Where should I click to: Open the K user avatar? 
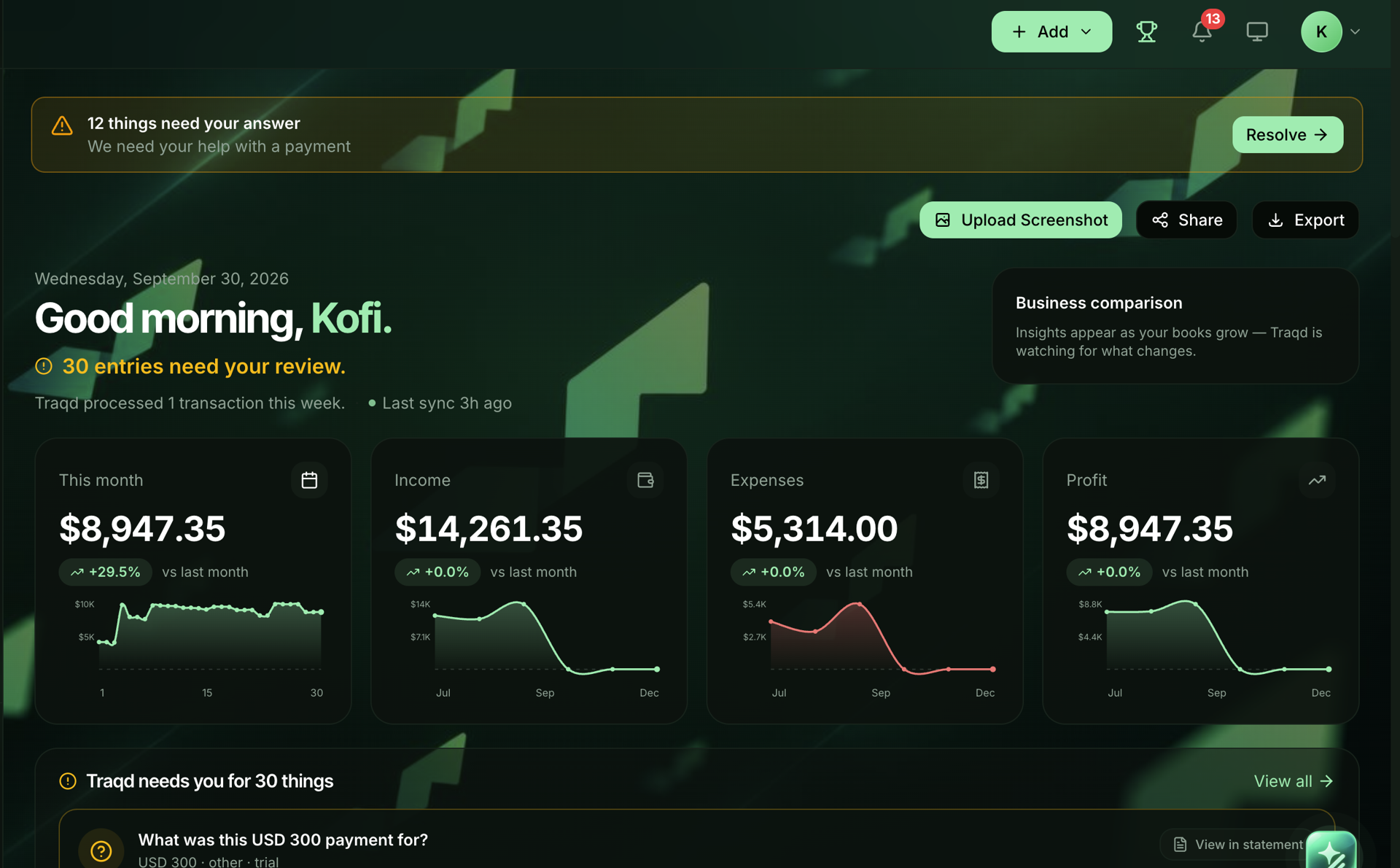(1321, 31)
